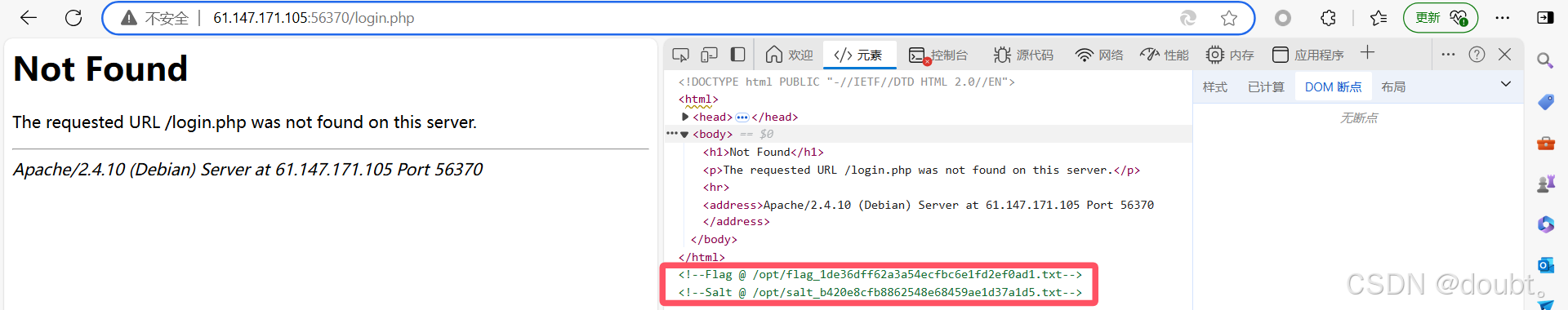Switch to the 布局 layout pane
The image size is (1568, 310).
tap(1393, 87)
